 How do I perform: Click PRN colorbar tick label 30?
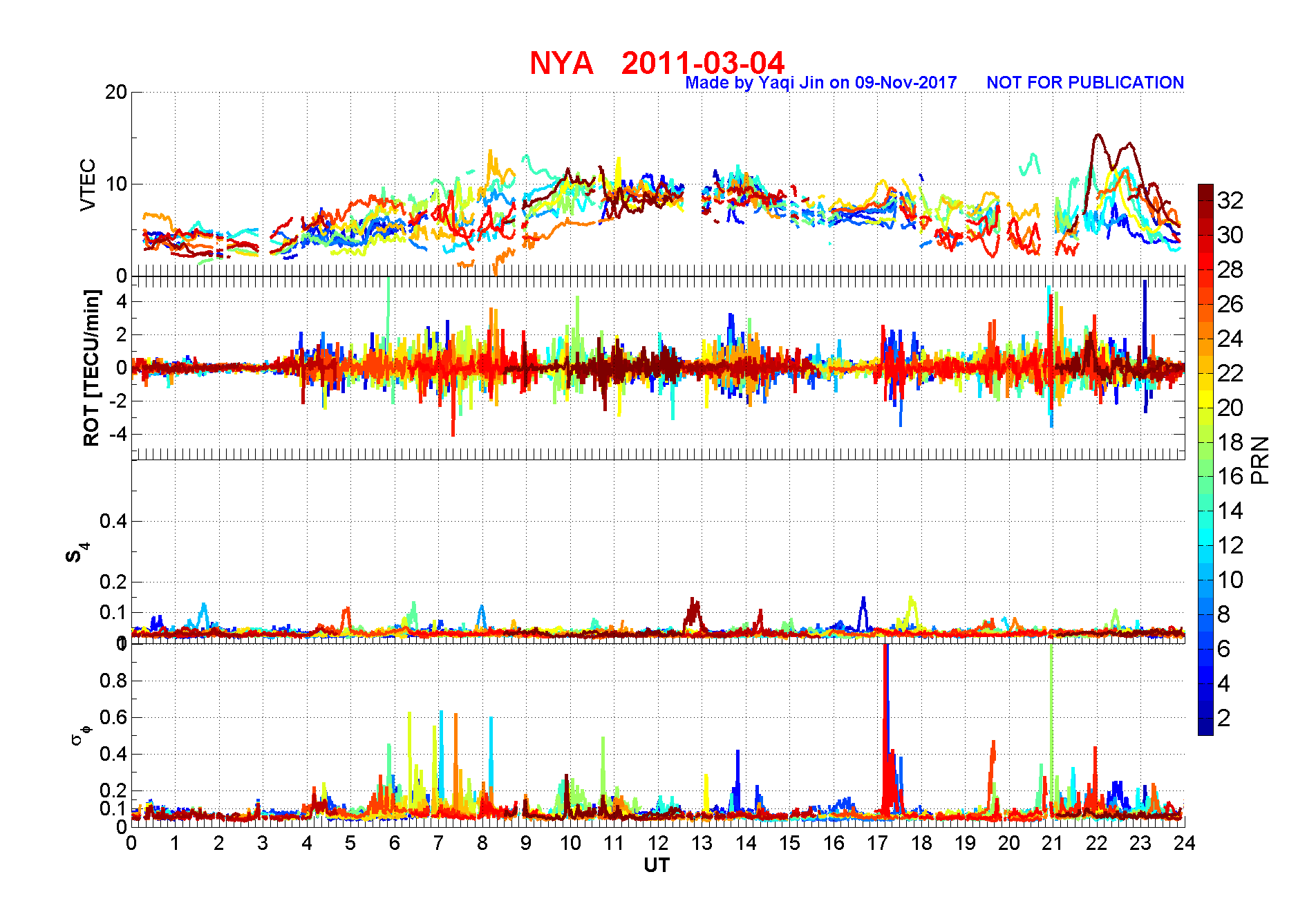[1230, 235]
